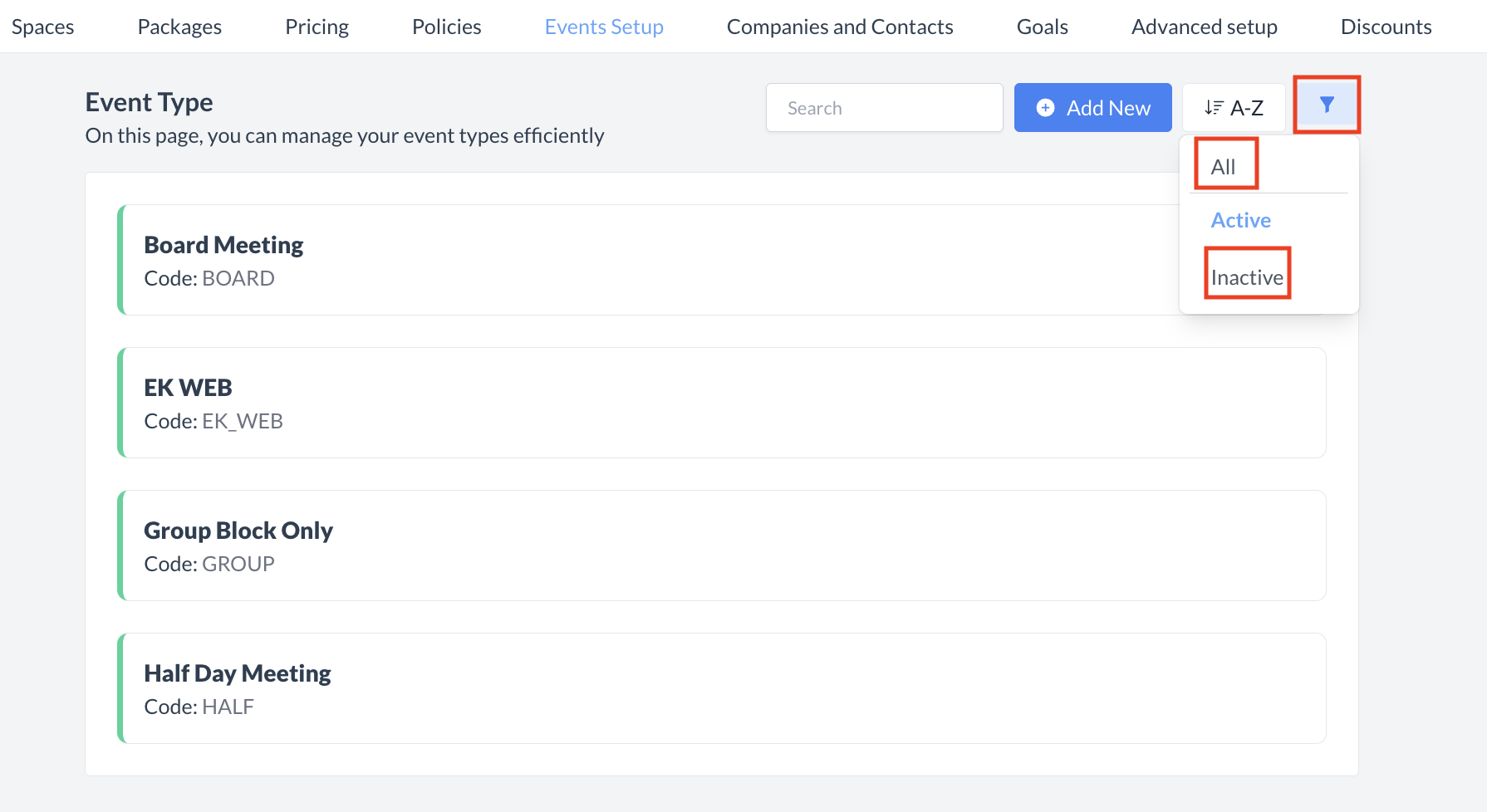Click the funnel filter icon
This screenshot has height=812, width=1487.
[x=1327, y=105]
